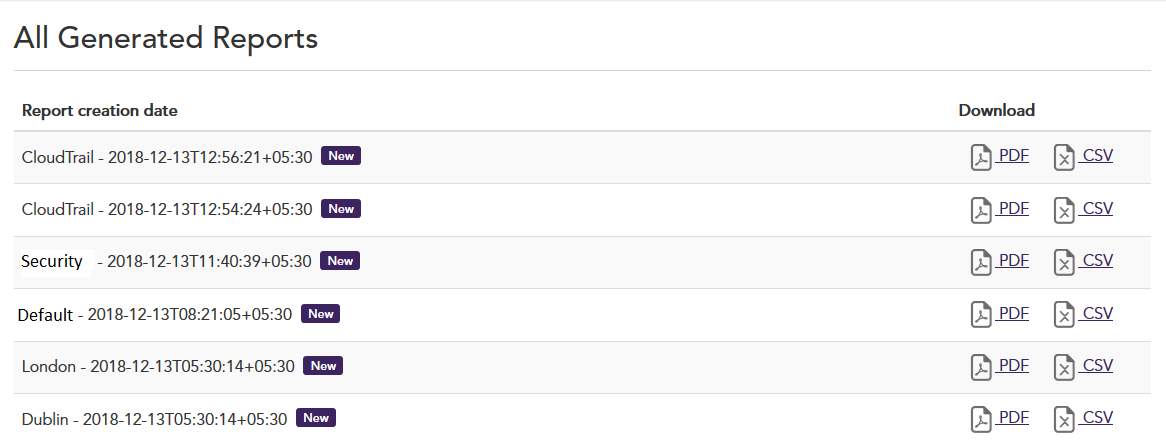Click CSV icon for CloudTrail 12:54:24 report
This screenshot has height=445, width=1166.
(x=1064, y=210)
